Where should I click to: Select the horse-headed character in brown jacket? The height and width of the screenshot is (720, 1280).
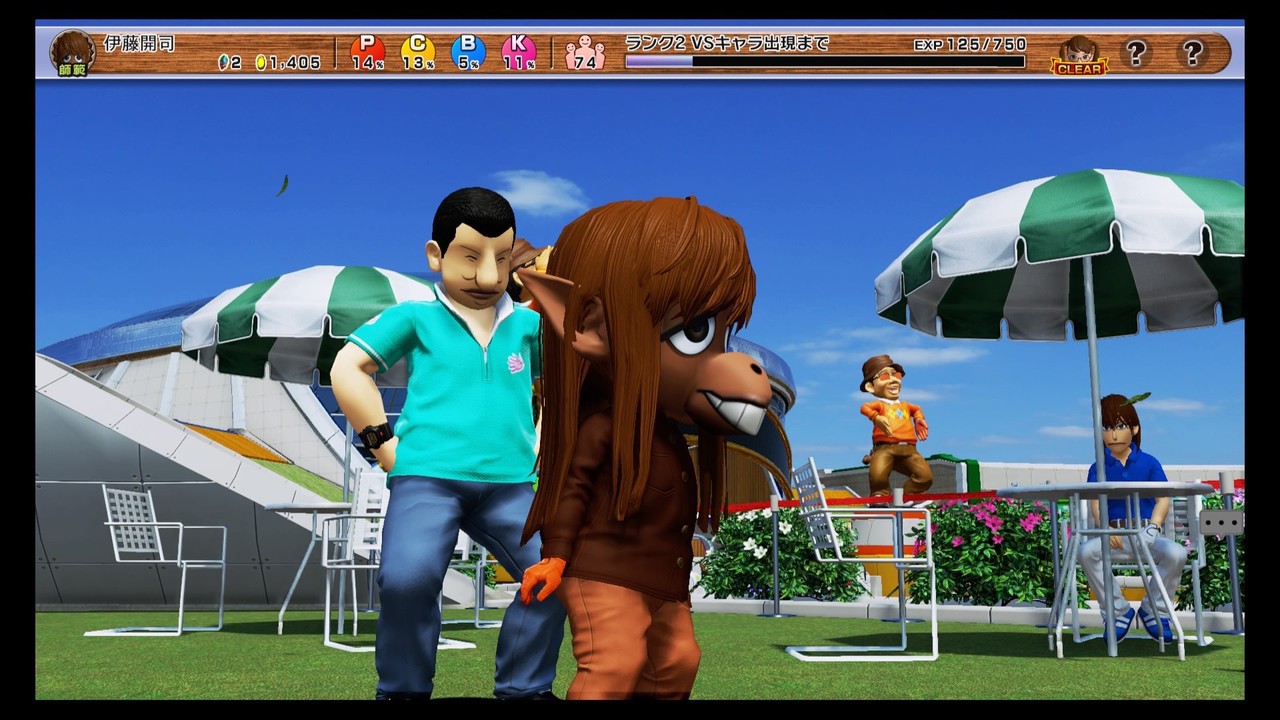pos(645,450)
